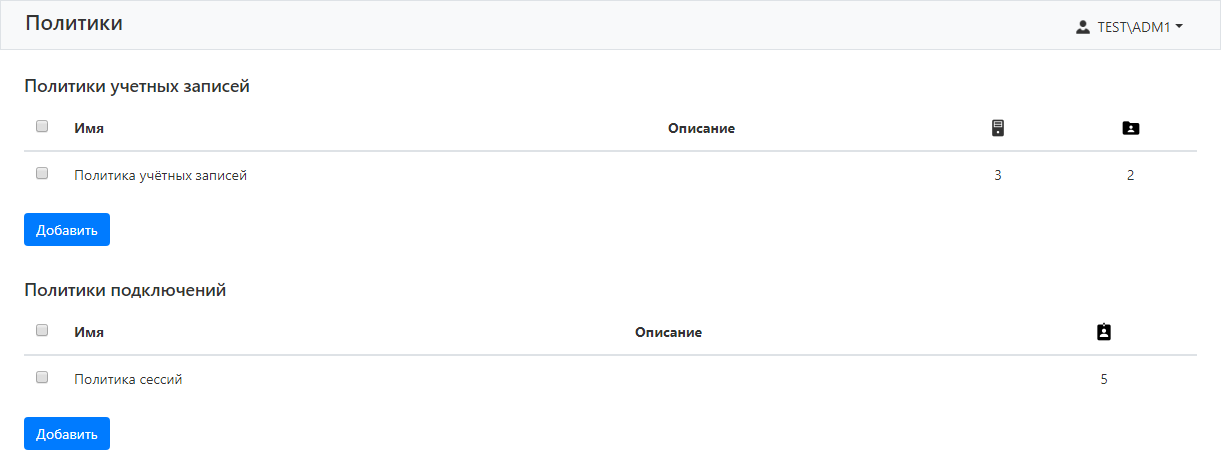
Task: Click the folder-with-user icon column header
Action: 1130,128
